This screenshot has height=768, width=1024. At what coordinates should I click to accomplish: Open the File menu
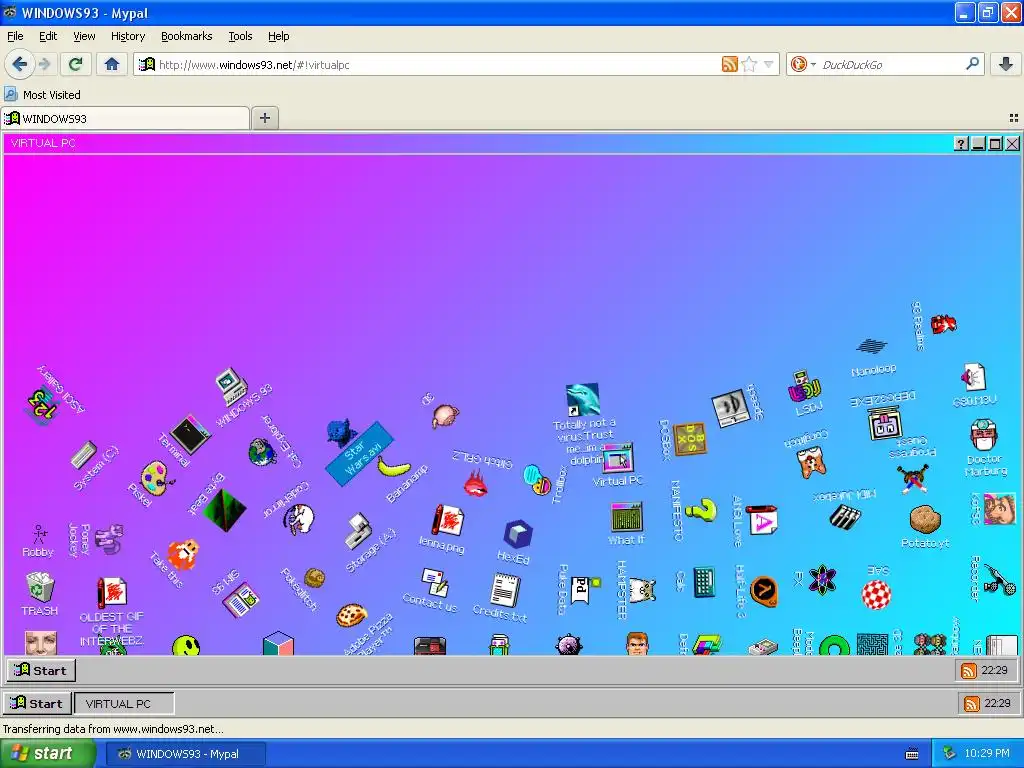point(15,36)
